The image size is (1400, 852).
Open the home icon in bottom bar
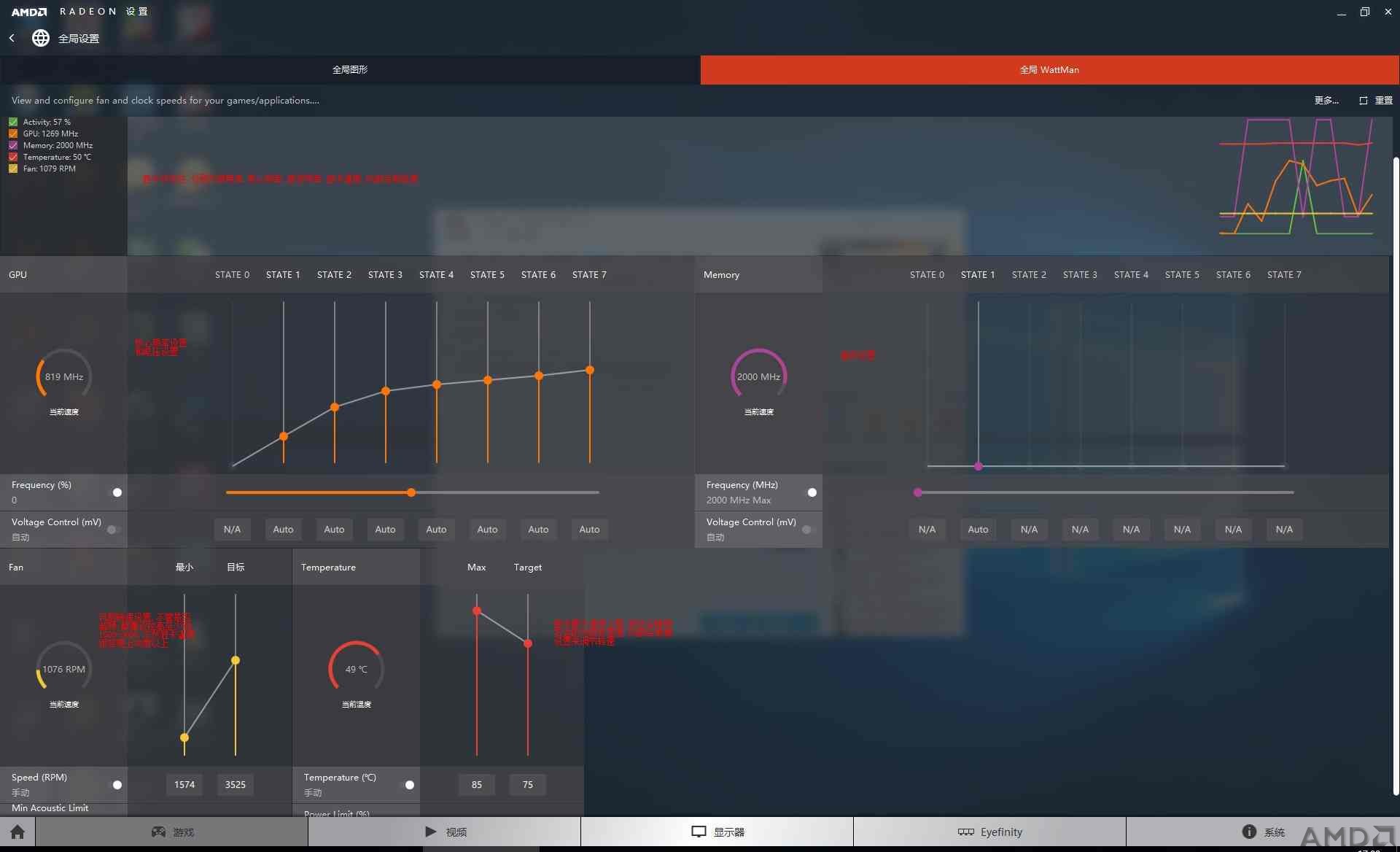(17, 832)
